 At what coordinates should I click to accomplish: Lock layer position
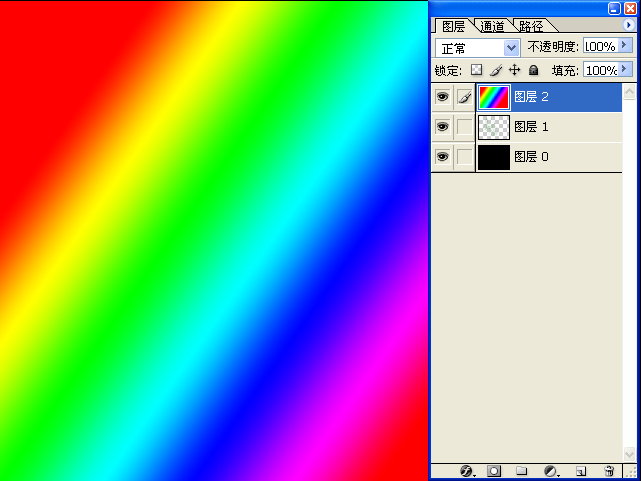click(514, 70)
